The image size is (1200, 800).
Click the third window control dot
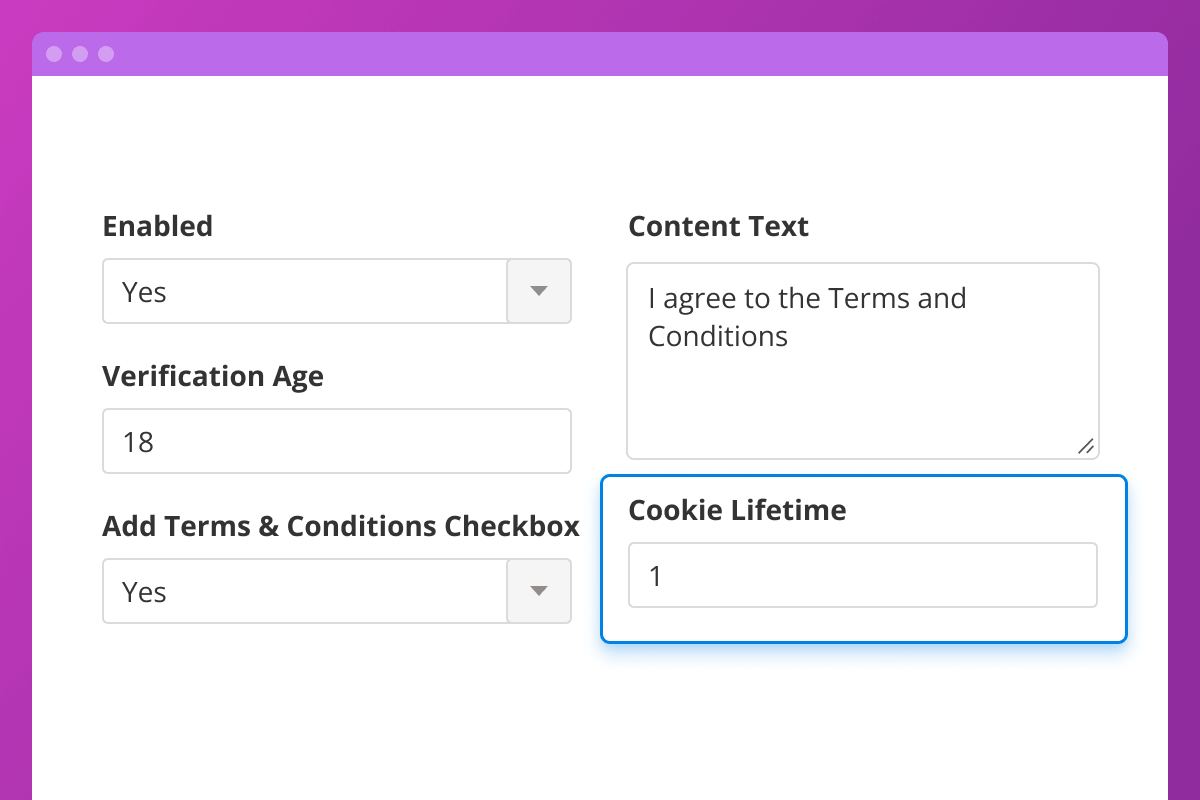click(x=106, y=54)
